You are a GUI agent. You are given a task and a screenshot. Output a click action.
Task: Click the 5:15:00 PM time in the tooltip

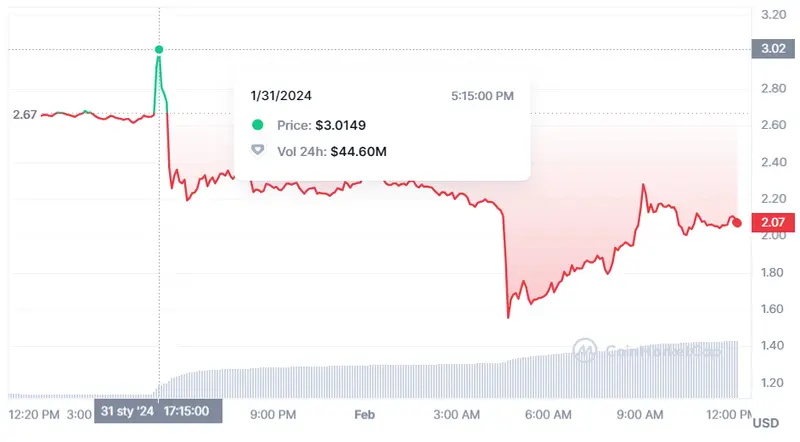coord(482,96)
